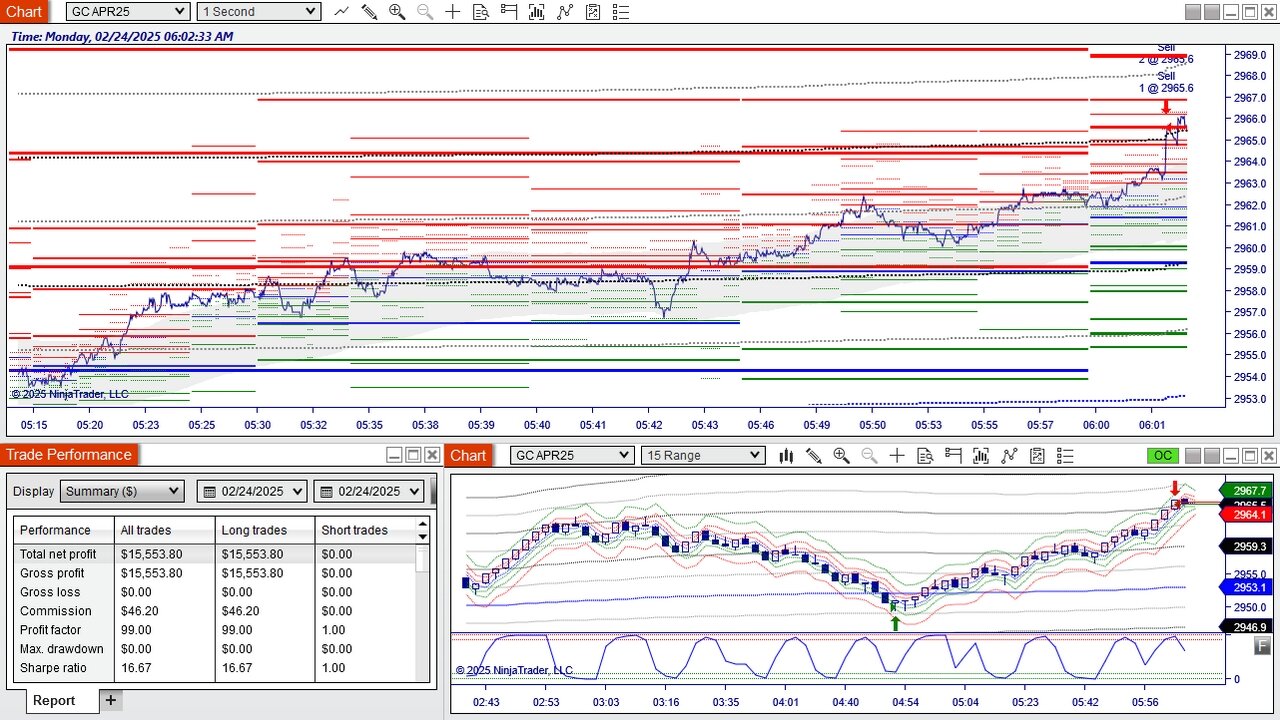
Task: Click the performance grid vertical scrollbar thumb
Action: point(423,559)
